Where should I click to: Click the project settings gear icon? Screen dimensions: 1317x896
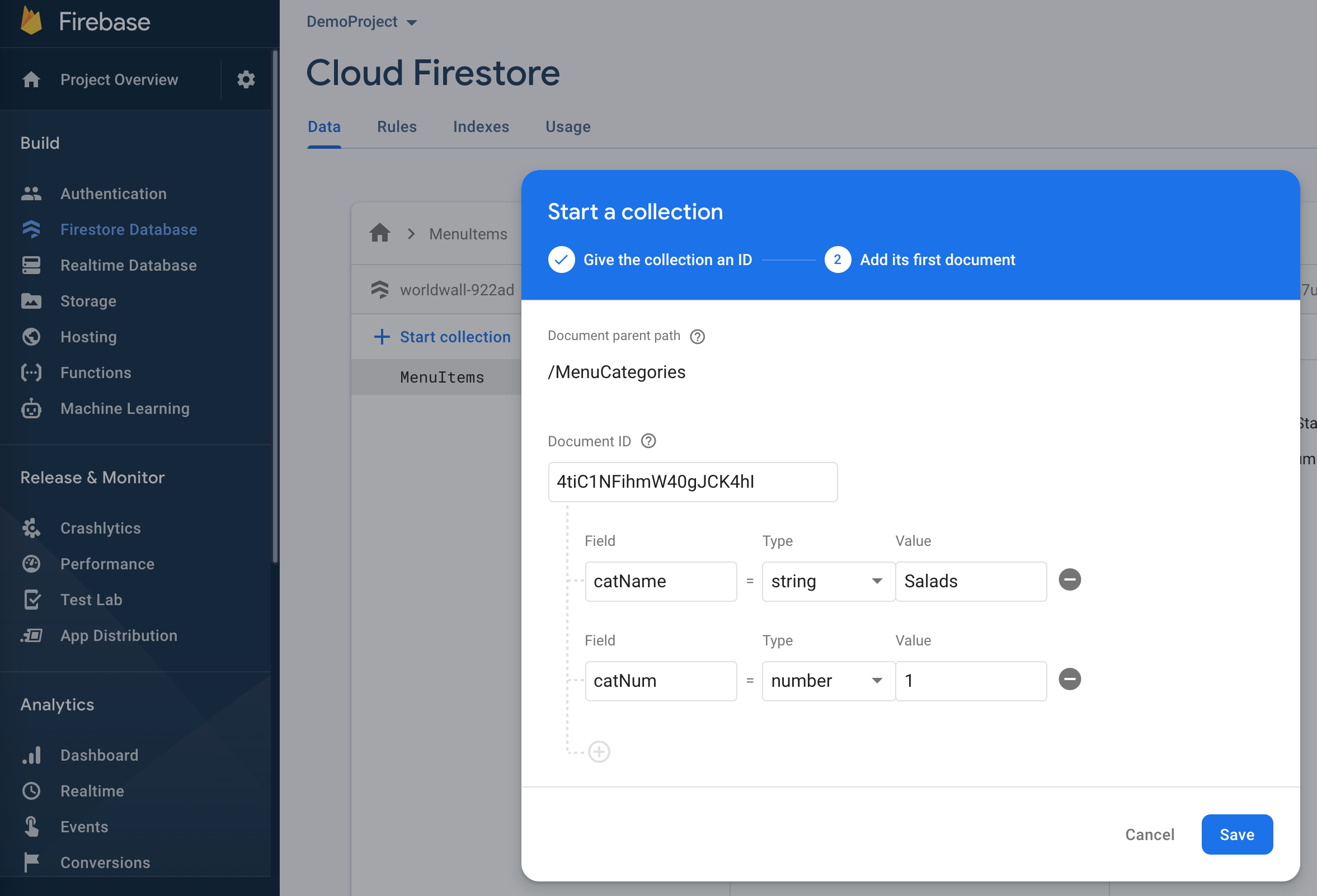pos(246,79)
